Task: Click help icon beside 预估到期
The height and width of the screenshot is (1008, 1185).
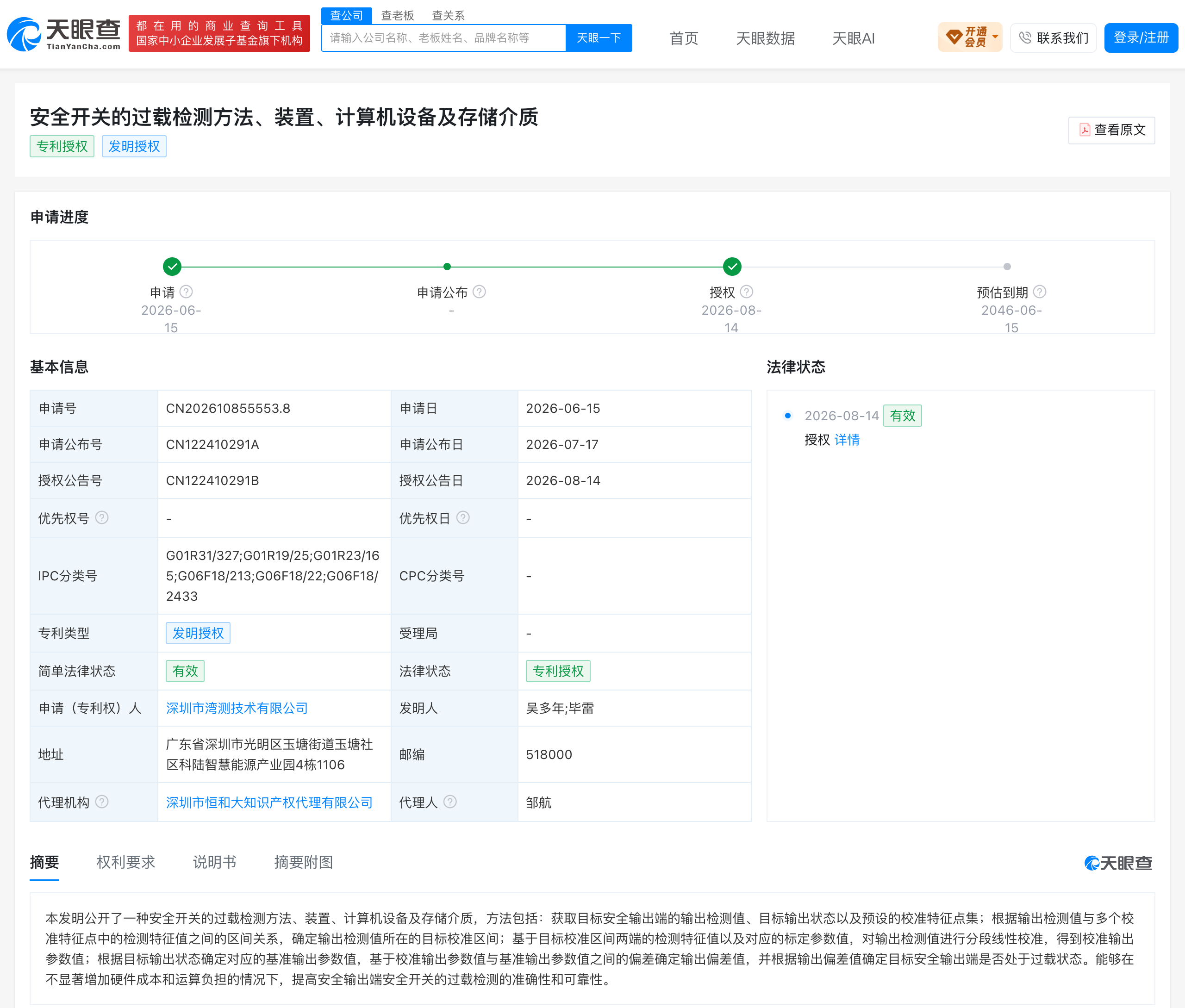Action: point(1040,292)
